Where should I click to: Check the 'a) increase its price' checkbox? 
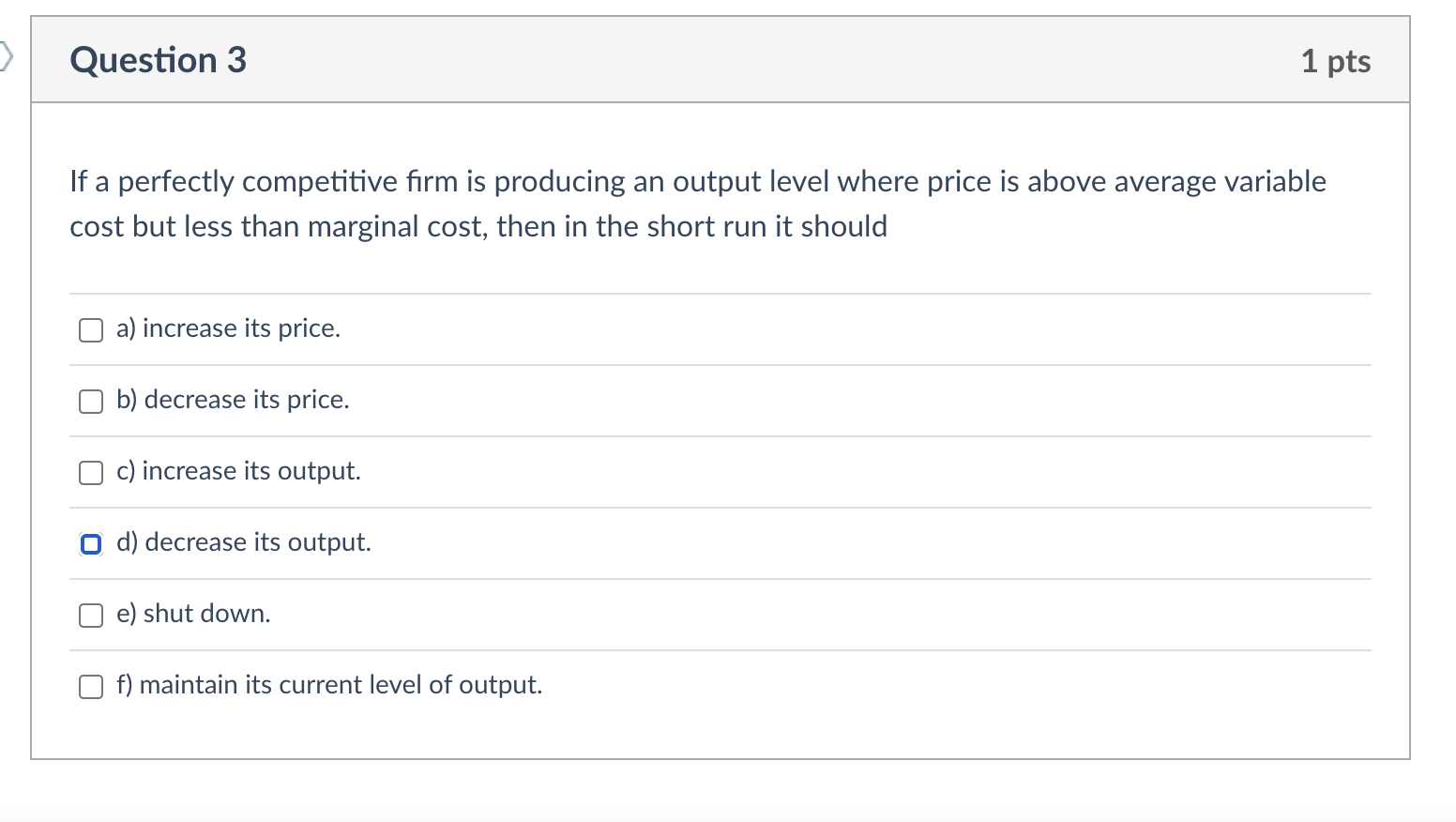[x=91, y=330]
